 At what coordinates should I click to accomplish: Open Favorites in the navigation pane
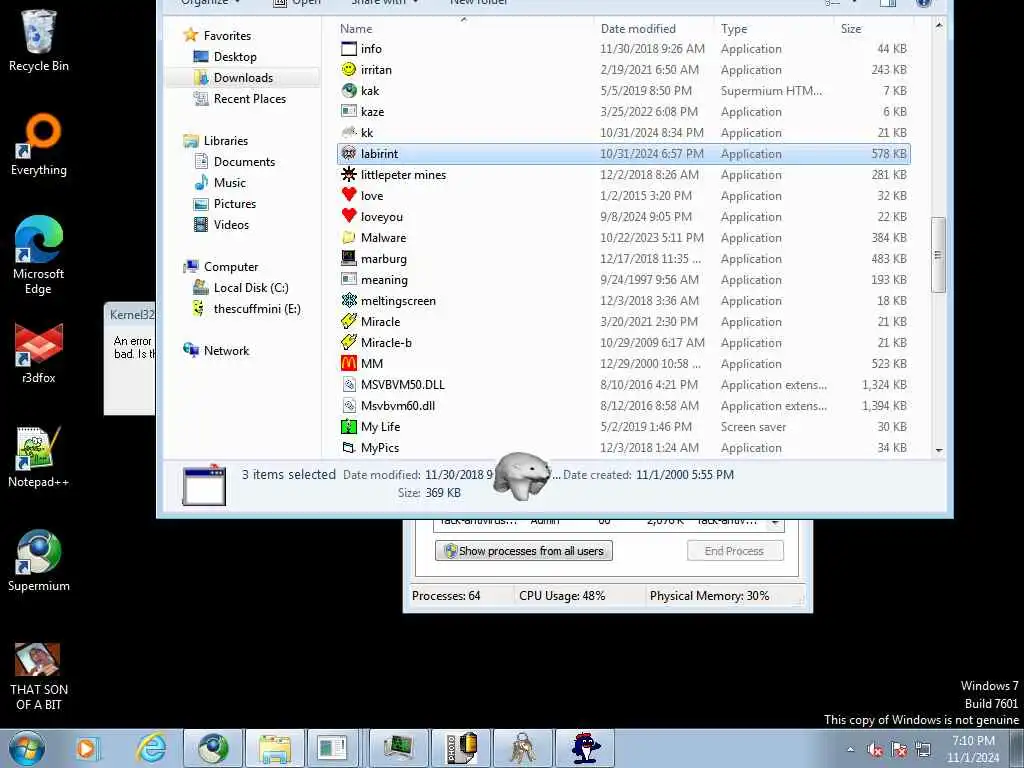coord(227,35)
